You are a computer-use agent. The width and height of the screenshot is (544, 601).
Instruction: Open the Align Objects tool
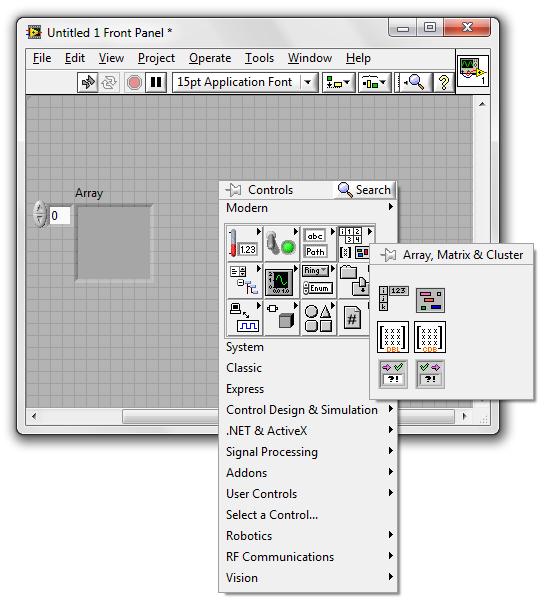click(338, 82)
